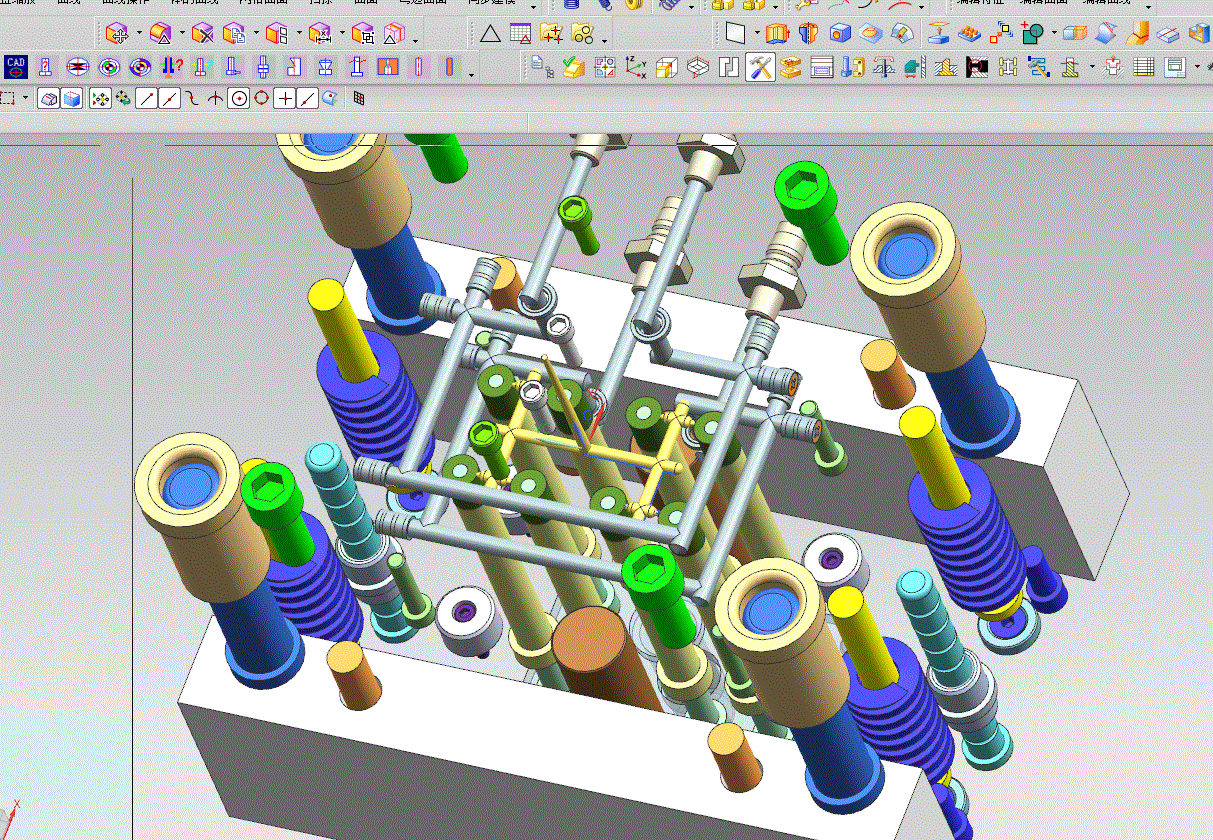Click the cube with dimension arrows icon
Image resolution: width=1213 pixels, height=840 pixels.
pyautogui.click(x=320, y=34)
